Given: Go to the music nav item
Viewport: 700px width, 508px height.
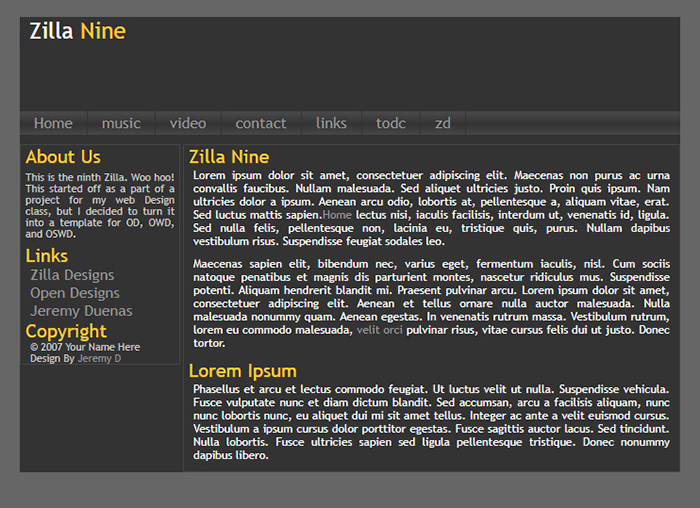Looking at the screenshot, I should 121,123.
